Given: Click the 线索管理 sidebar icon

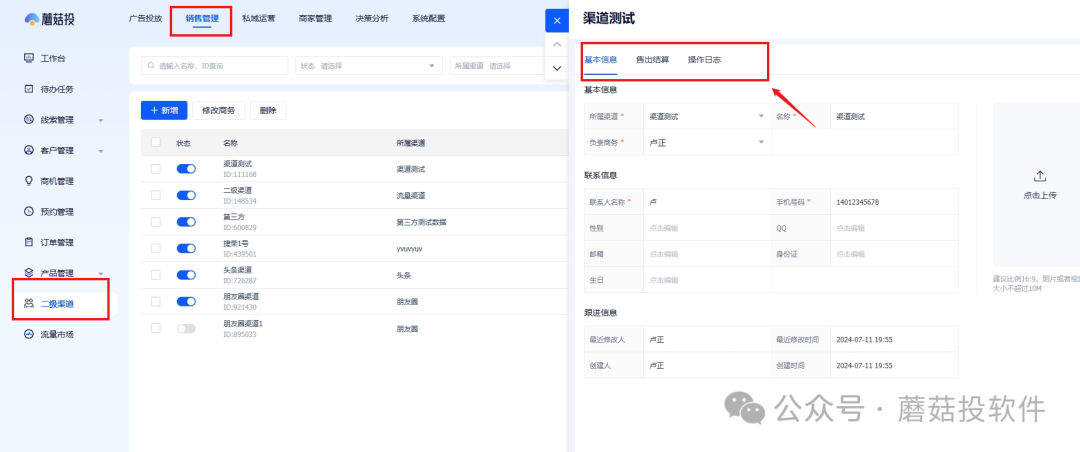Looking at the screenshot, I should coord(29,119).
